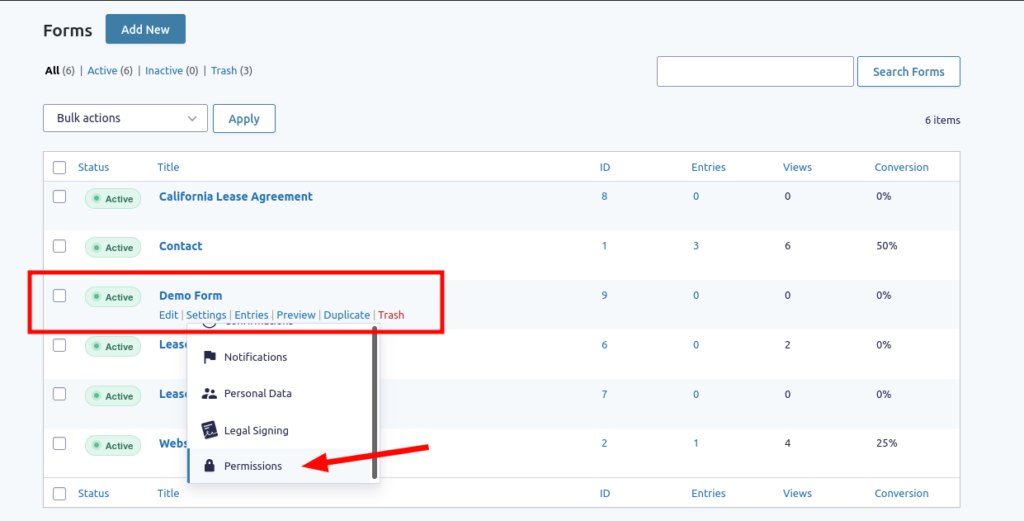Toggle Active status badge for form ID 2
The image size is (1024, 521).
click(113, 446)
